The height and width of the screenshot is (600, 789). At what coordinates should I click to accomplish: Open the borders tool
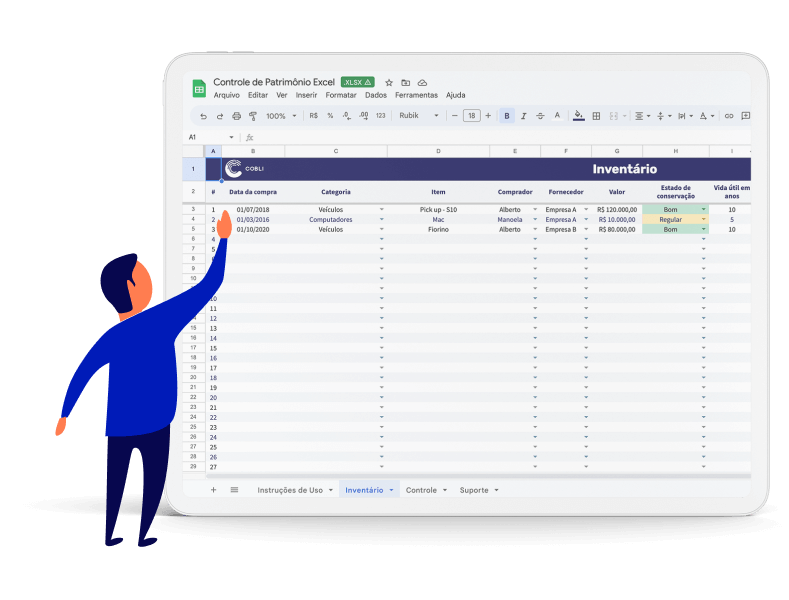pyautogui.click(x=596, y=116)
